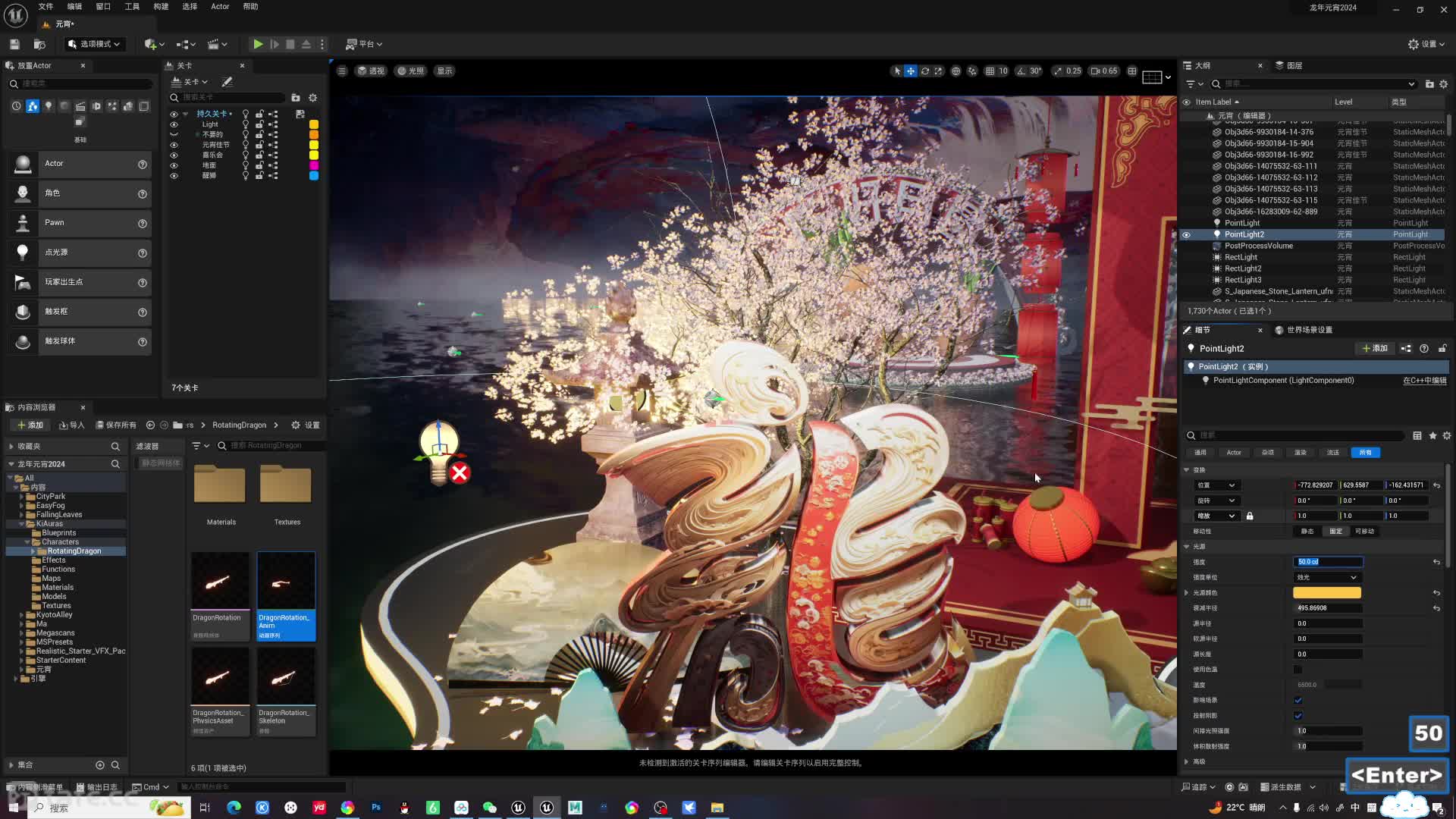Click the 在C++中编辑 link
This screenshot has width=1456, height=819.
(1424, 381)
